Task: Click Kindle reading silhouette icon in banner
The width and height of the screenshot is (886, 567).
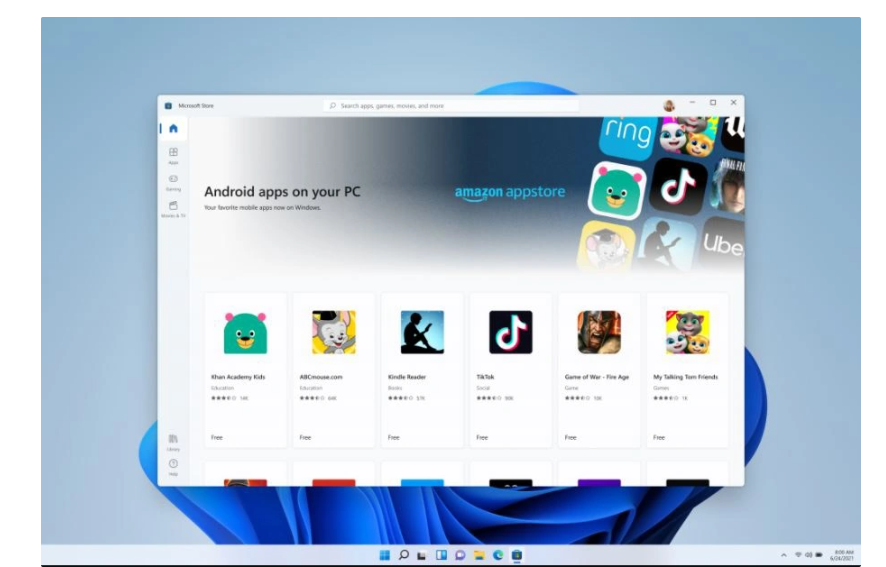Action: pyautogui.click(x=667, y=243)
